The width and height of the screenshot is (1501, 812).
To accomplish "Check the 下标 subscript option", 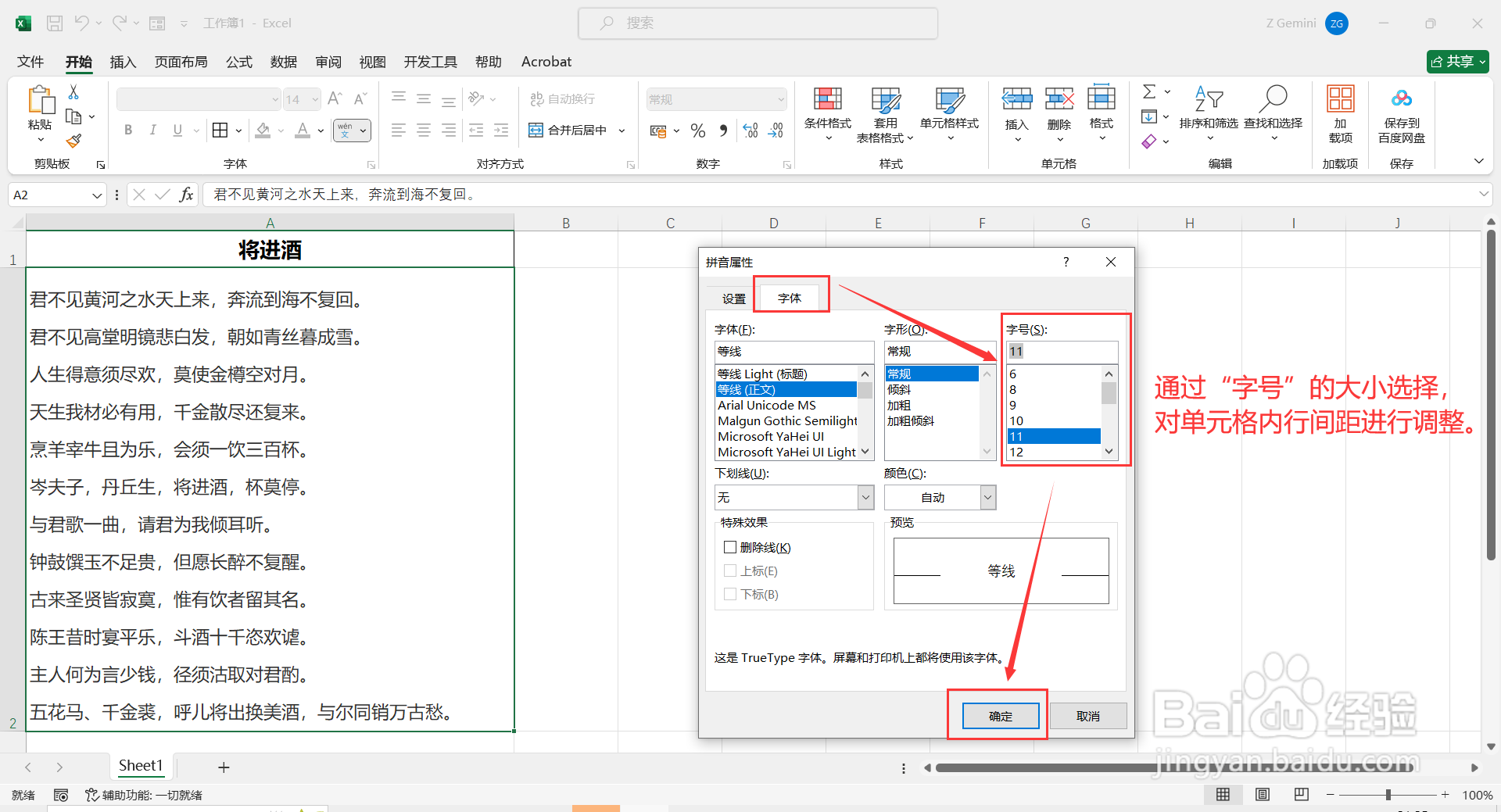I will pos(730,594).
